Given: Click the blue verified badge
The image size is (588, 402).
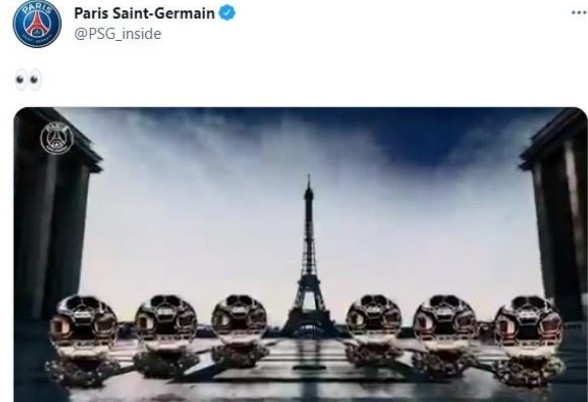Looking at the screenshot, I should click(227, 14).
